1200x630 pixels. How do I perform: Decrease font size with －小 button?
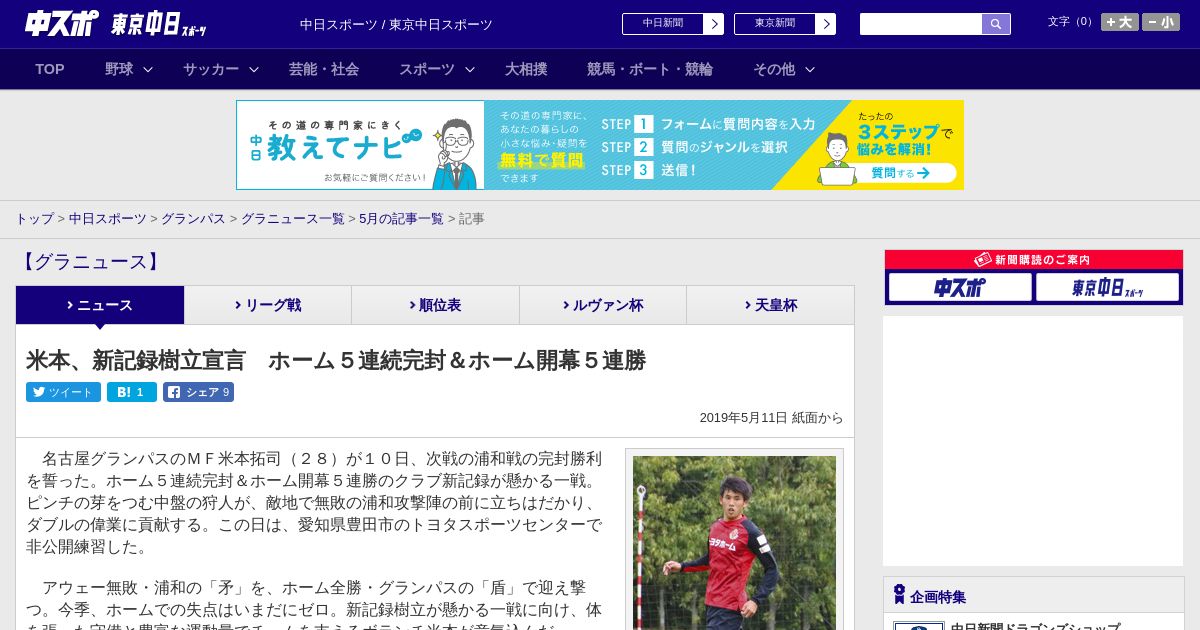[1161, 22]
